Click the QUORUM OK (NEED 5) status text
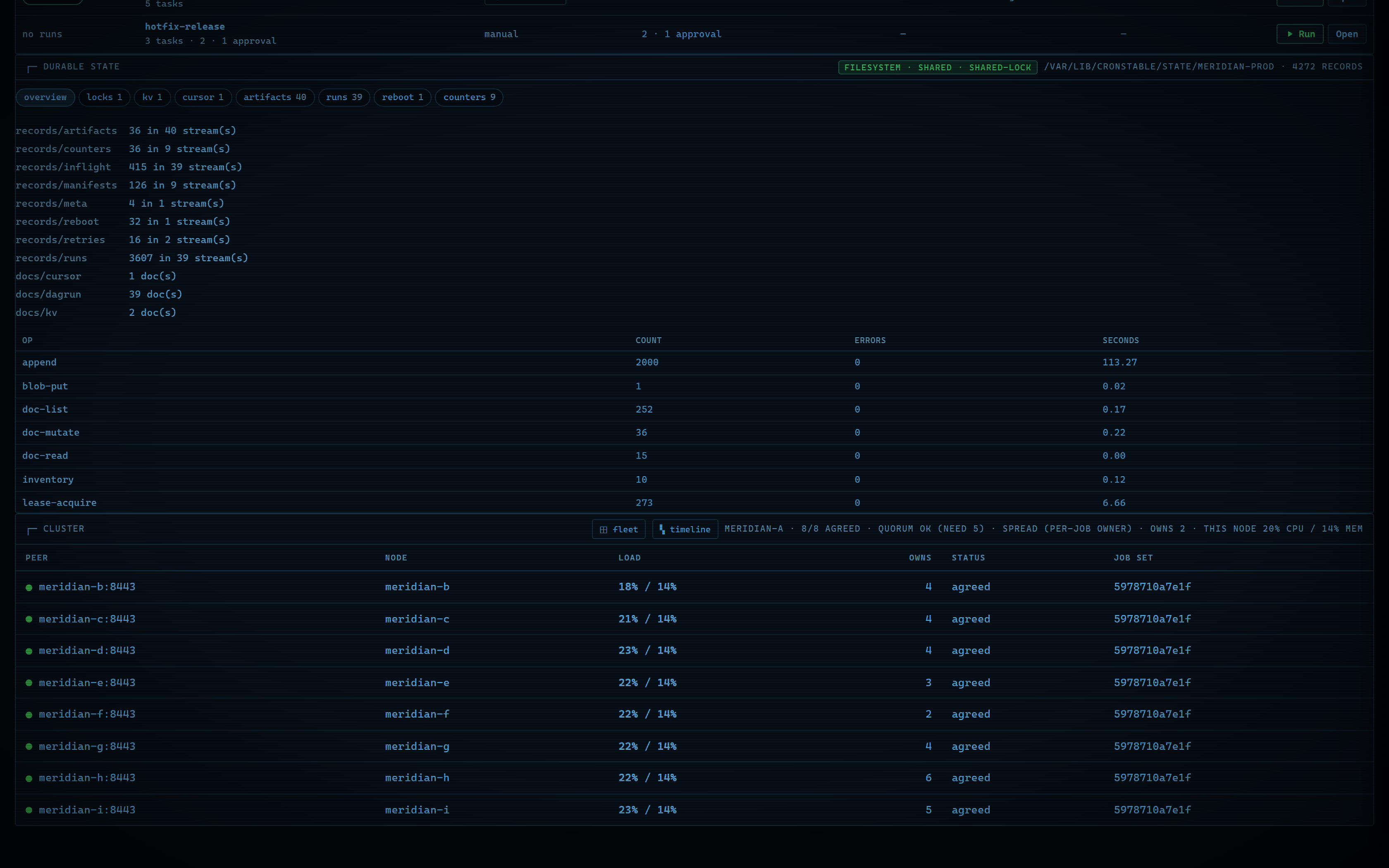1389x868 pixels. coord(931,529)
